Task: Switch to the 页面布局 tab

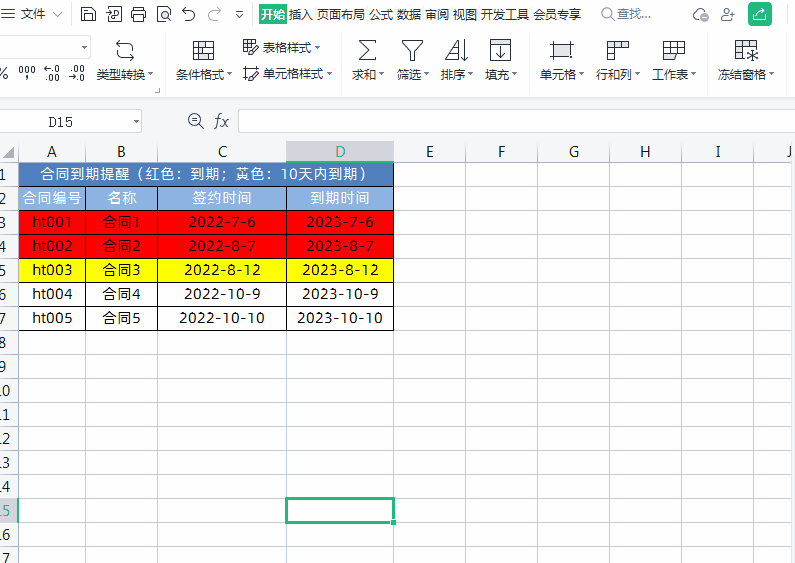Action: tap(341, 14)
